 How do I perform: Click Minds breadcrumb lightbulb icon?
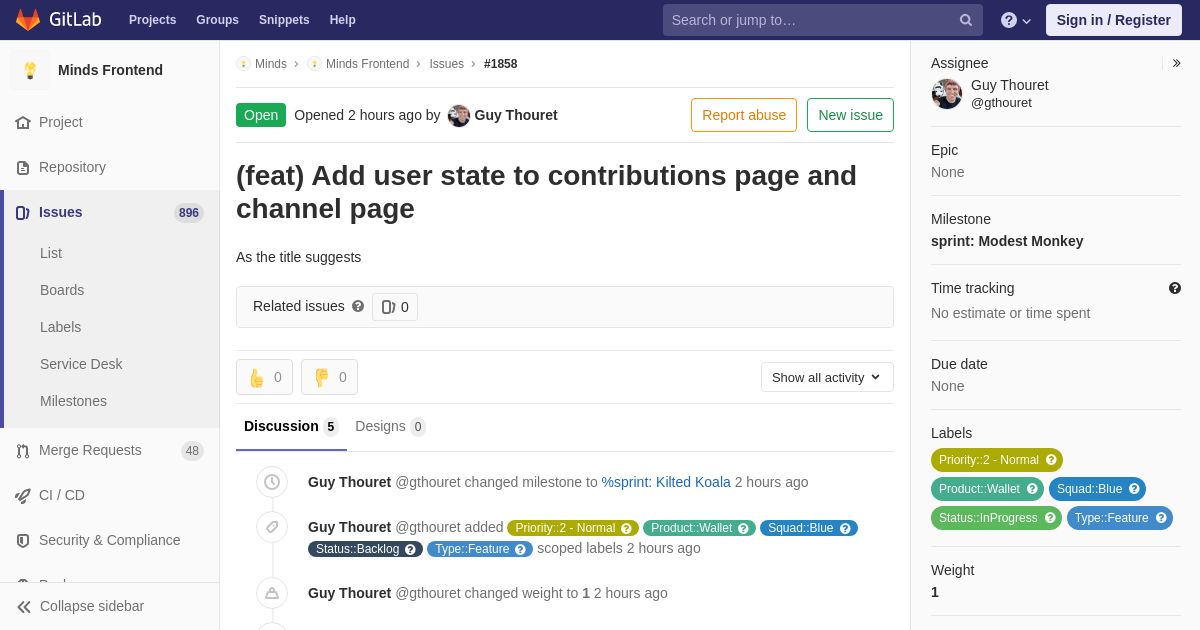tap(243, 64)
